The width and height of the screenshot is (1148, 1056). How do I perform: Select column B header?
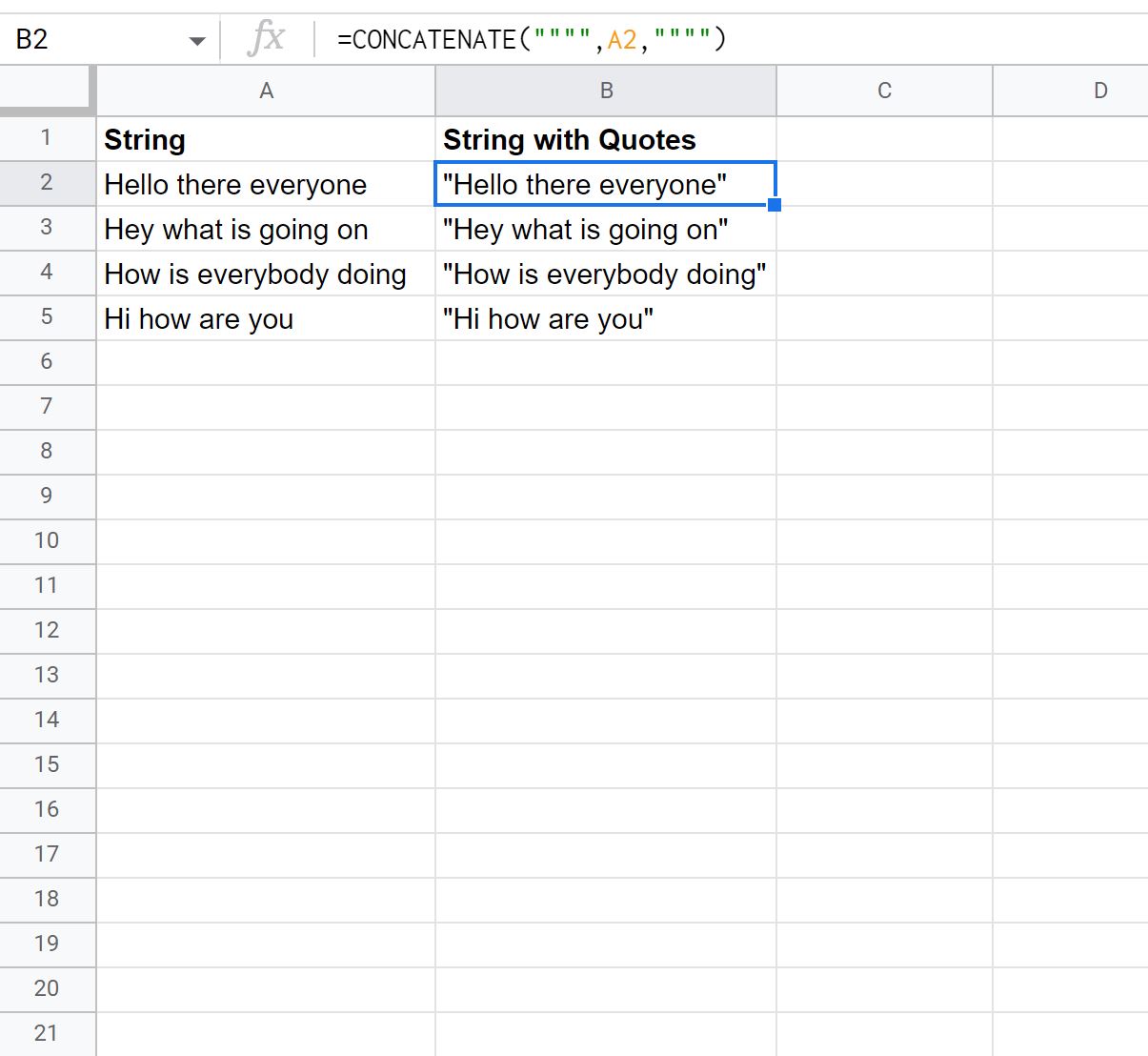[606, 91]
